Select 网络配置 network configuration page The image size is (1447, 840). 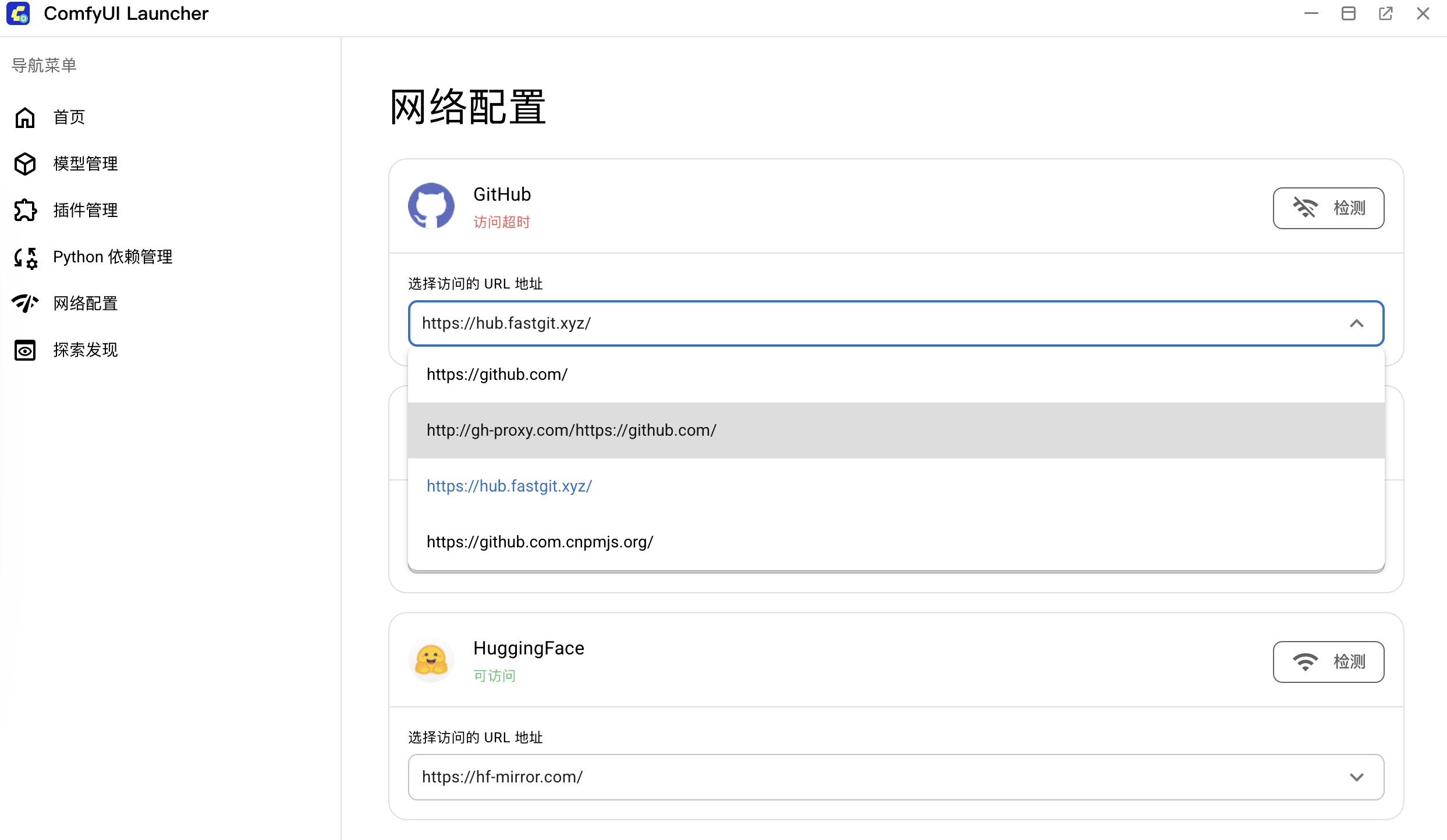coord(86,303)
